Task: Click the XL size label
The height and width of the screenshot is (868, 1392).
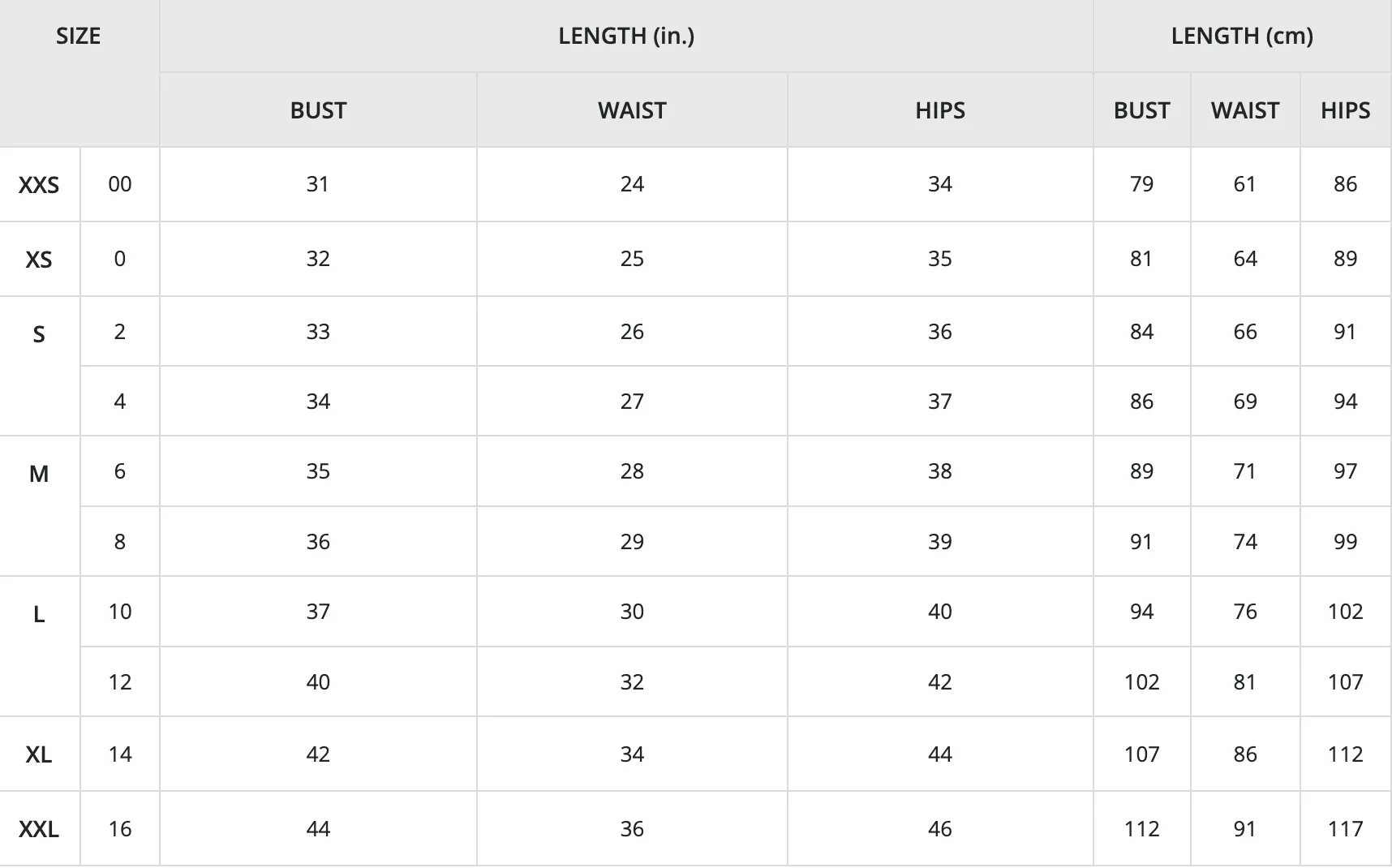Action: (39, 754)
